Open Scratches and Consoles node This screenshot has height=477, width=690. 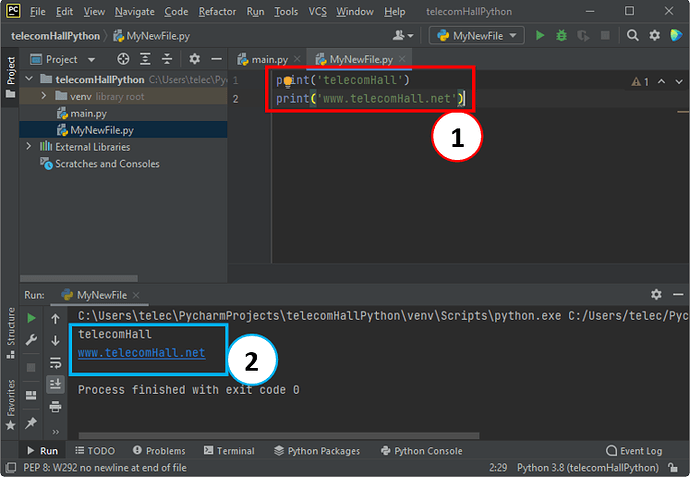click(x=100, y=164)
